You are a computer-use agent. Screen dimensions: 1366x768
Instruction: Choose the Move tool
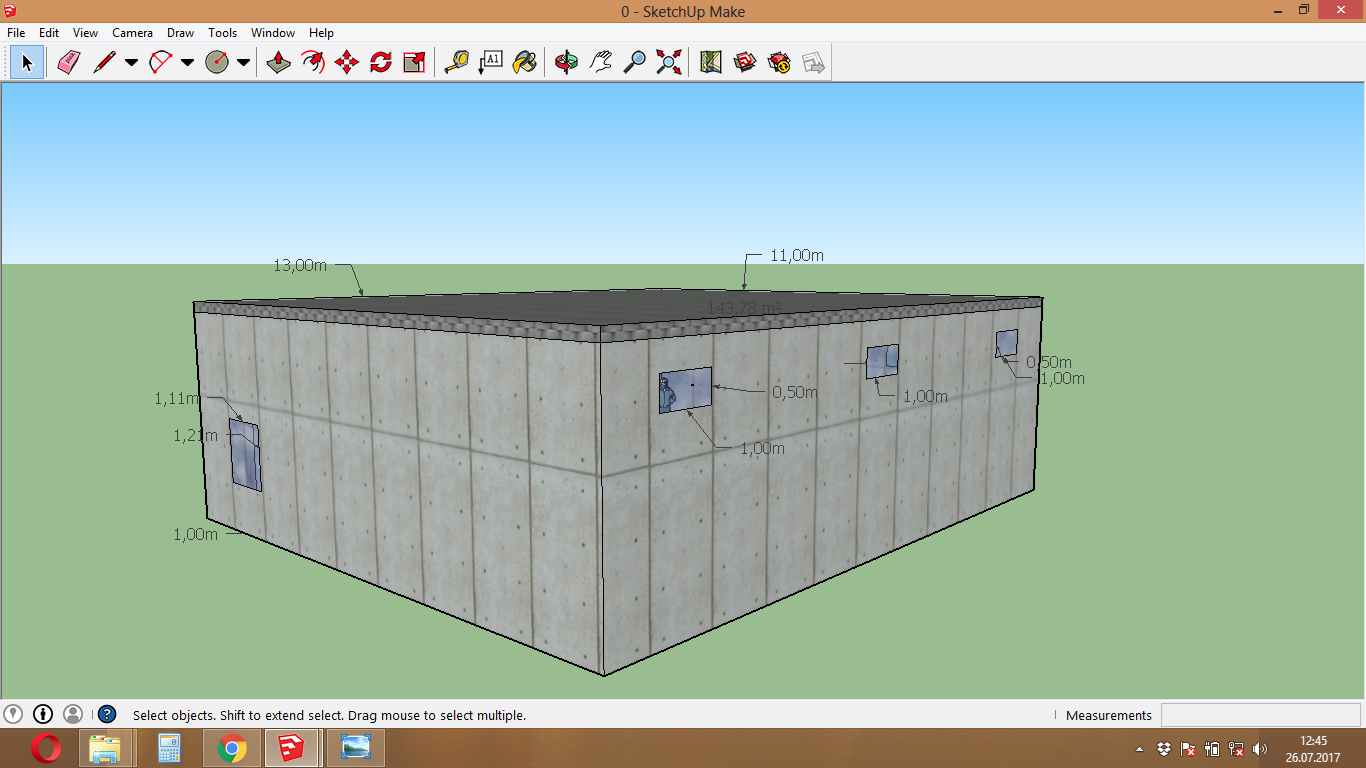[346, 63]
